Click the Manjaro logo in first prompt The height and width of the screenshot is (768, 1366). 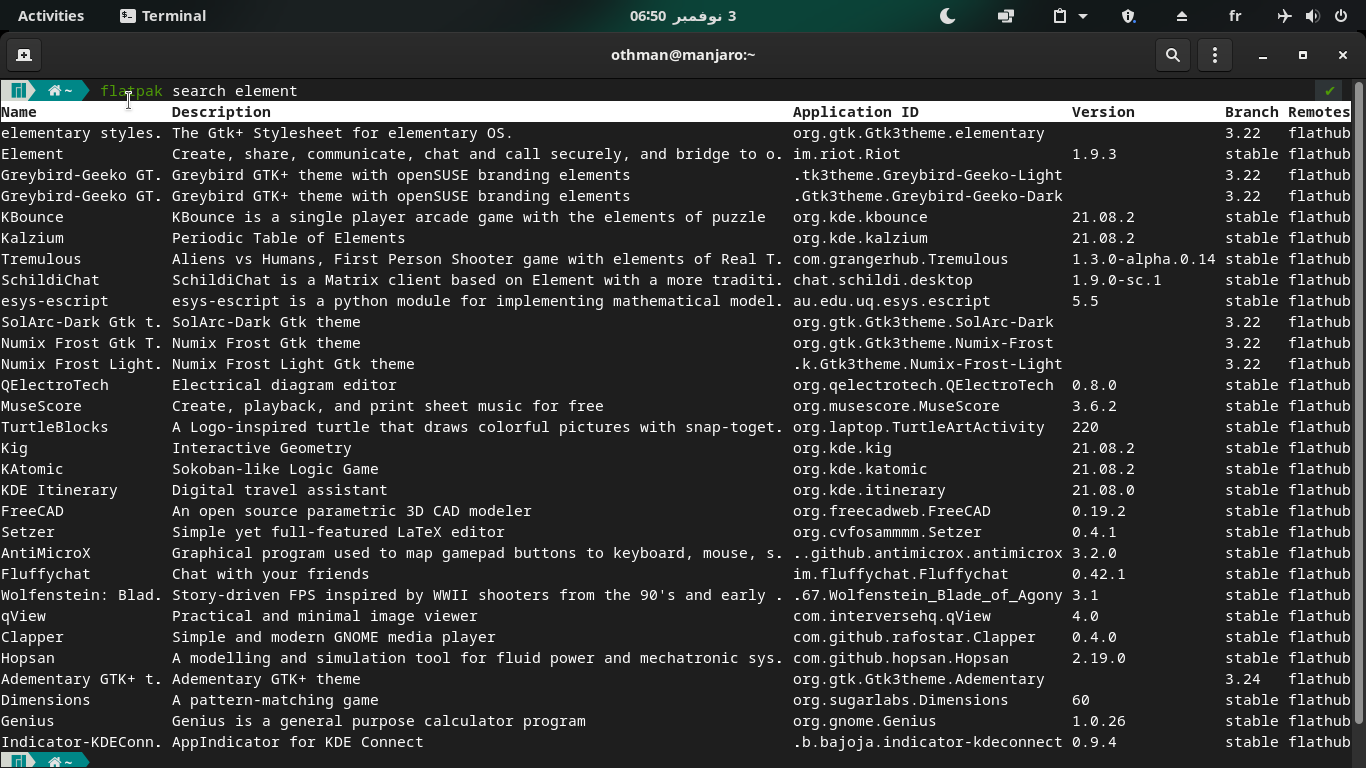pyautogui.click(x=18, y=91)
